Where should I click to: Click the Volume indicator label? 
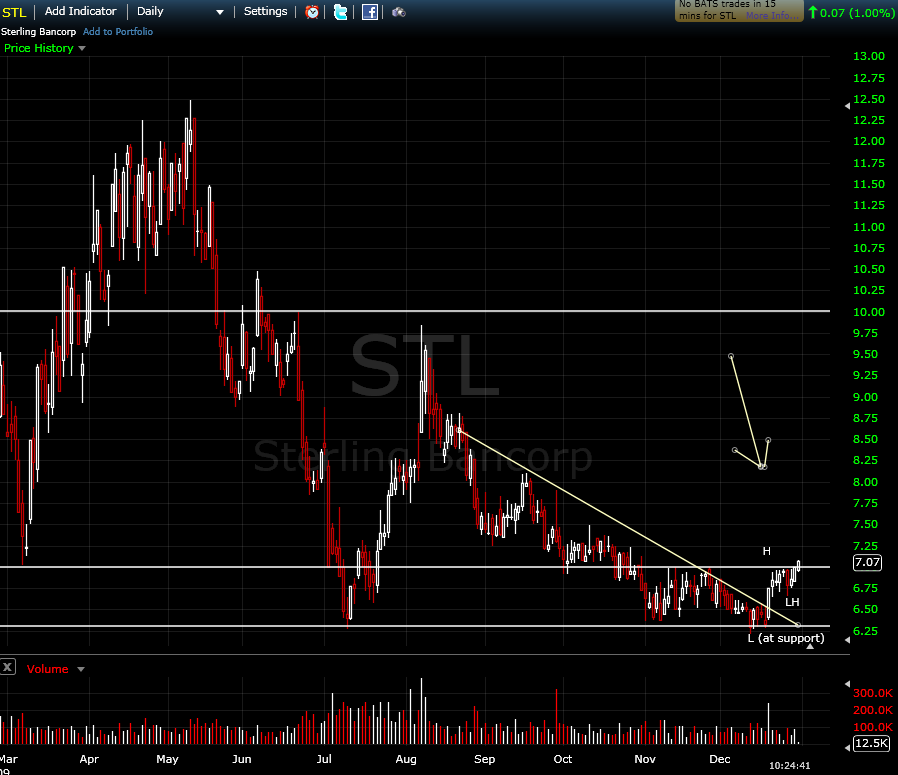tap(48, 669)
